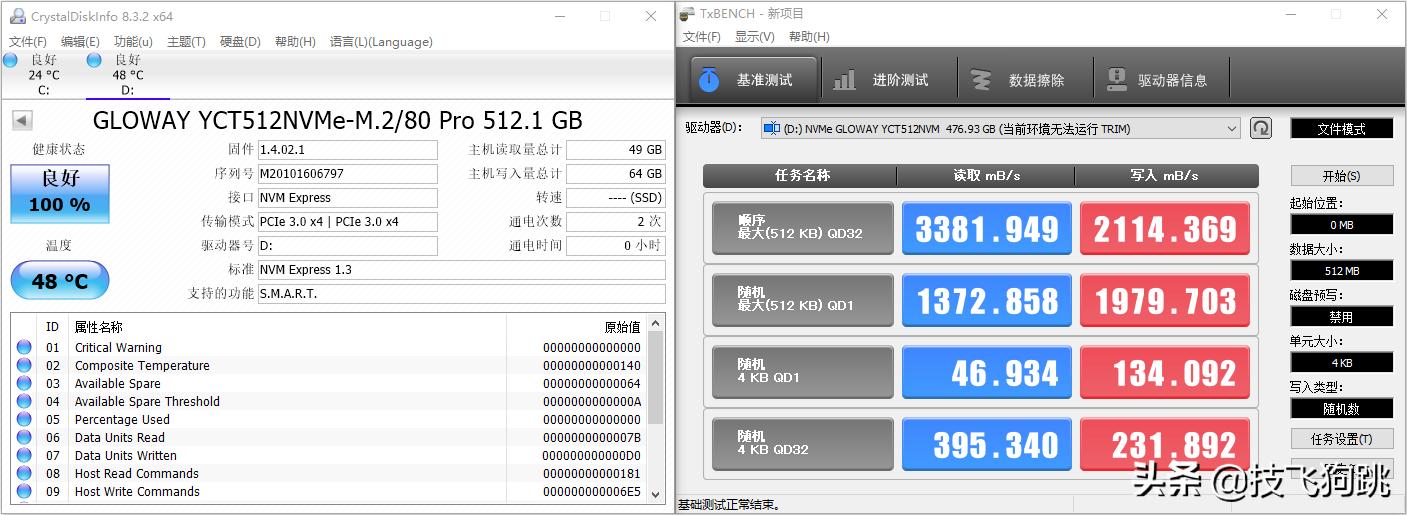Click sequential write result 2114.369
The image size is (1407, 515).
click(1165, 229)
